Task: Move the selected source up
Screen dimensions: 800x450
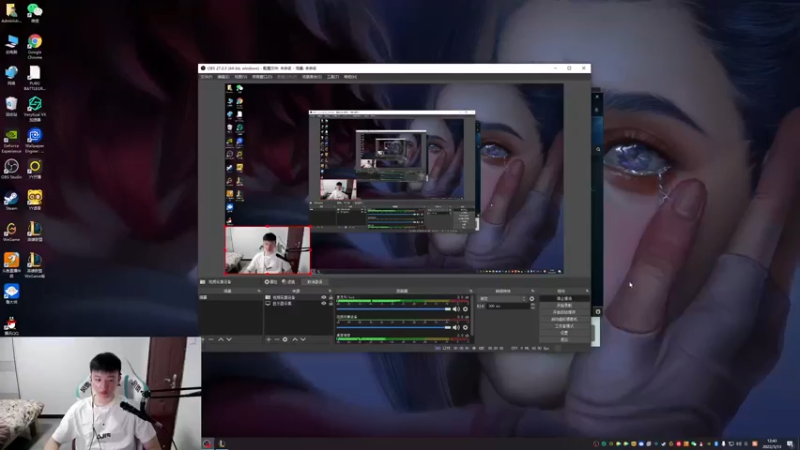Action: pos(295,339)
